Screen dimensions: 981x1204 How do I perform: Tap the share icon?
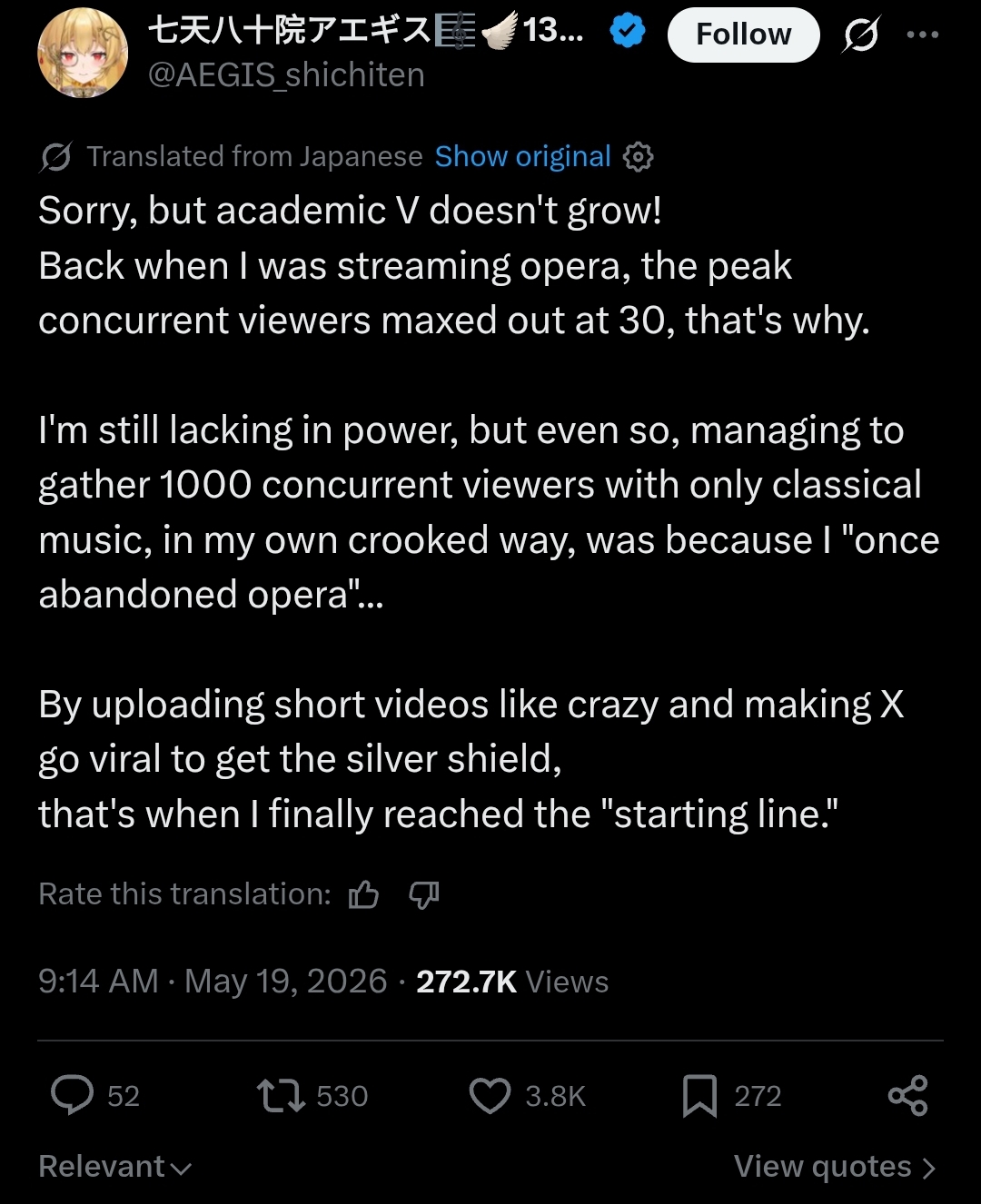tap(907, 1095)
